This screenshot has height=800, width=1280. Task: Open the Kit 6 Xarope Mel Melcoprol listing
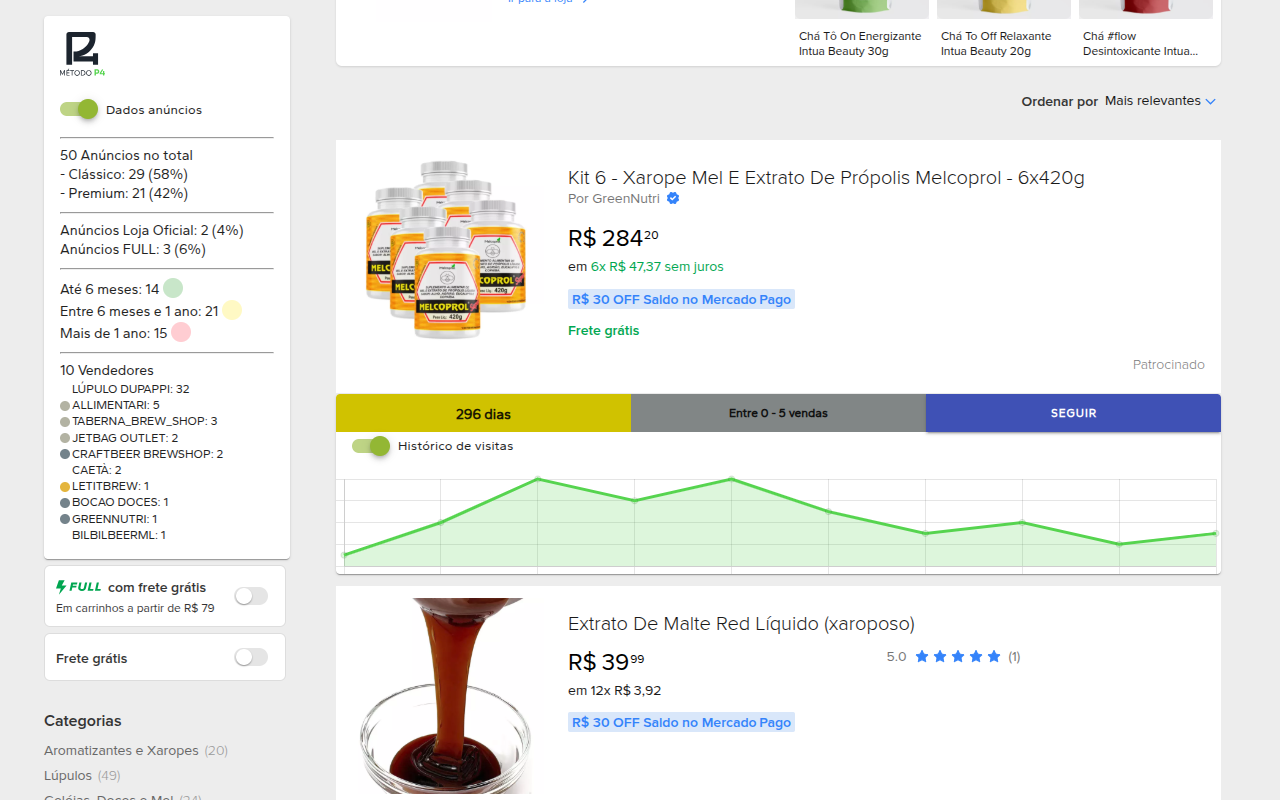coord(826,178)
